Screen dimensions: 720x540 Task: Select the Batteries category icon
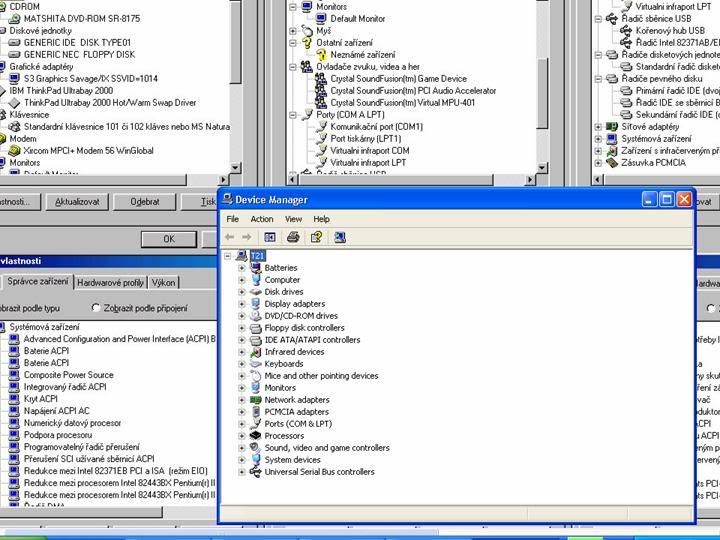coord(256,268)
